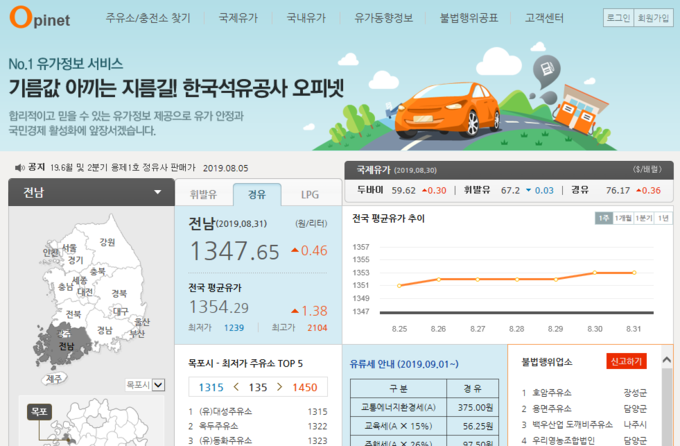Select 강원 on the Korea map
Image resolution: width=680 pixels, height=446 pixels.
(x=107, y=242)
